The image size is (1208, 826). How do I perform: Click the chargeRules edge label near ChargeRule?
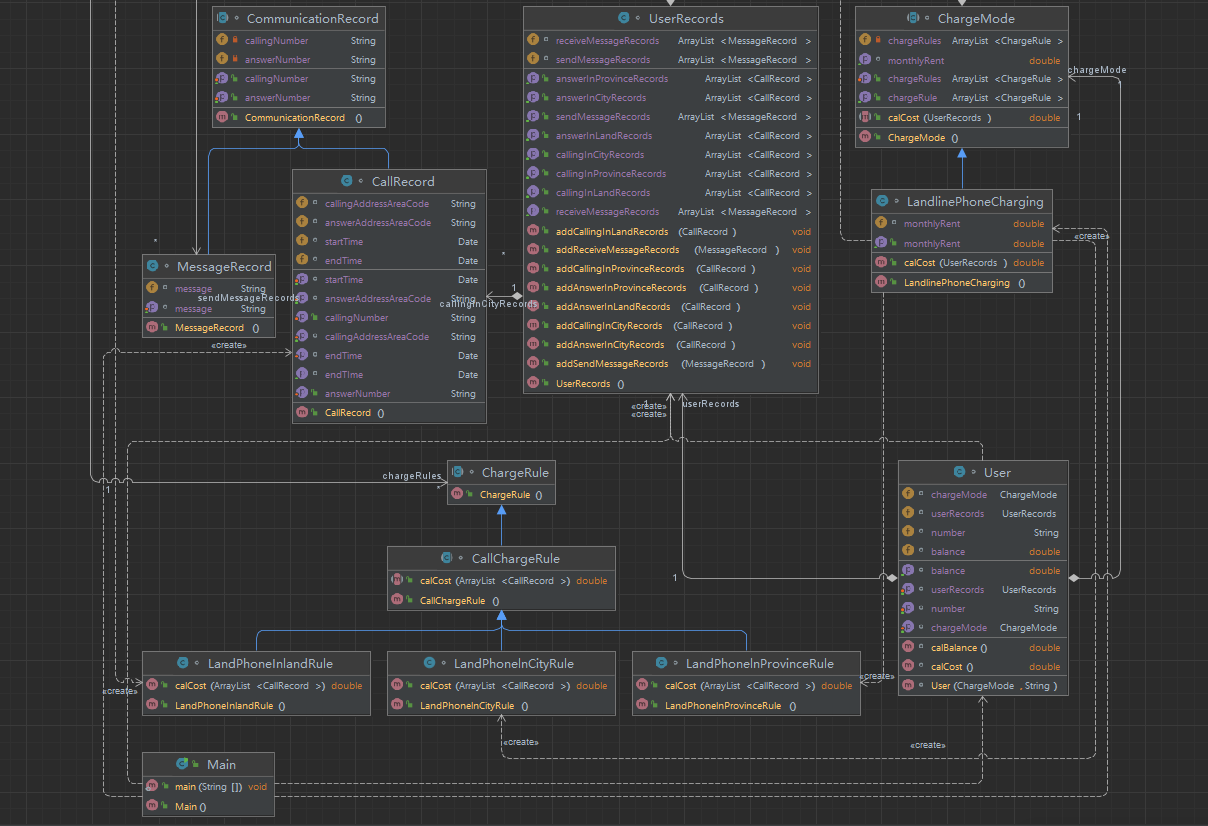(412, 476)
